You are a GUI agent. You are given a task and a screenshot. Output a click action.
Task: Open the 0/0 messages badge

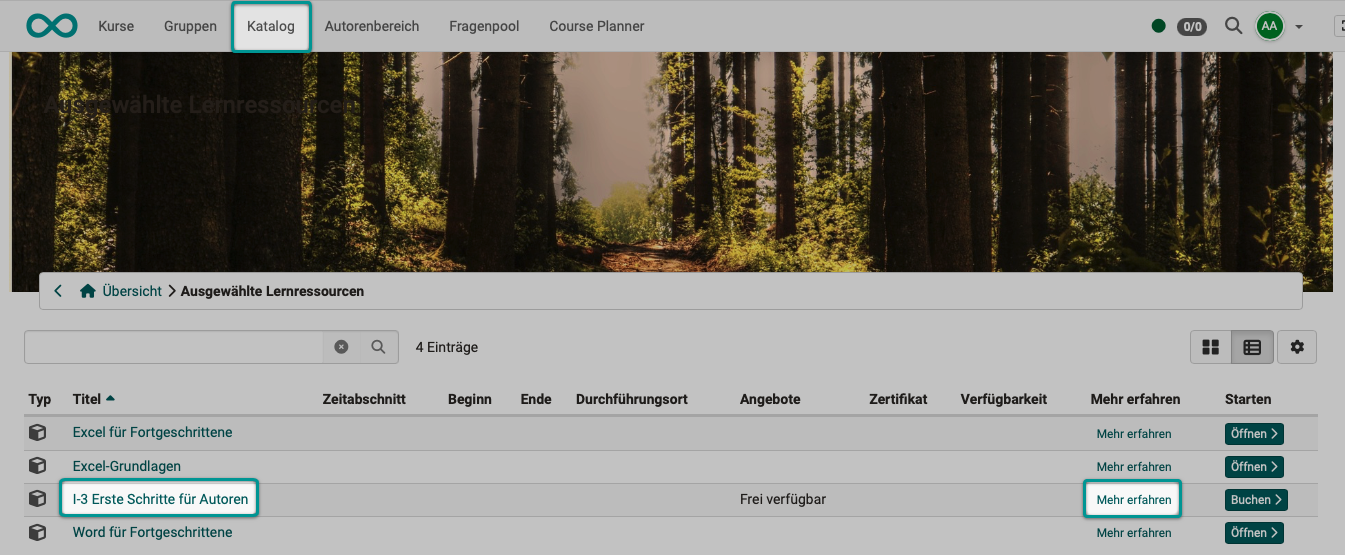(1192, 27)
